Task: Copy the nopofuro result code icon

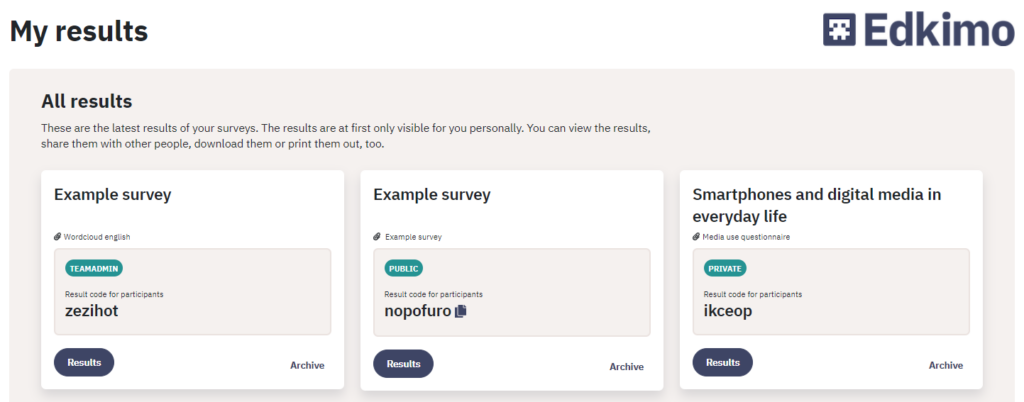Action: tap(461, 311)
